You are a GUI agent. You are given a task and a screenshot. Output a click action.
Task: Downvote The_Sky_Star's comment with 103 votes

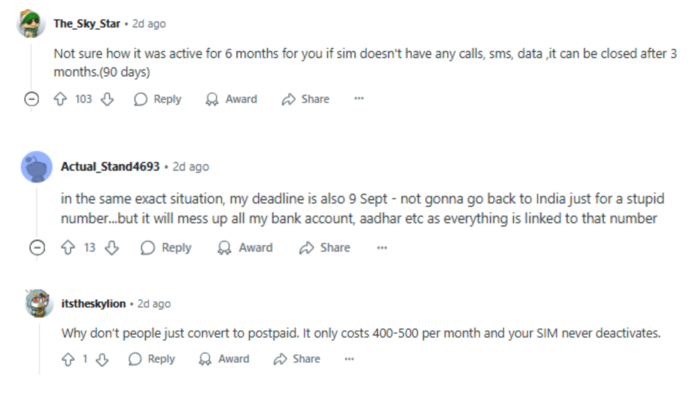pyautogui.click(x=107, y=99)
